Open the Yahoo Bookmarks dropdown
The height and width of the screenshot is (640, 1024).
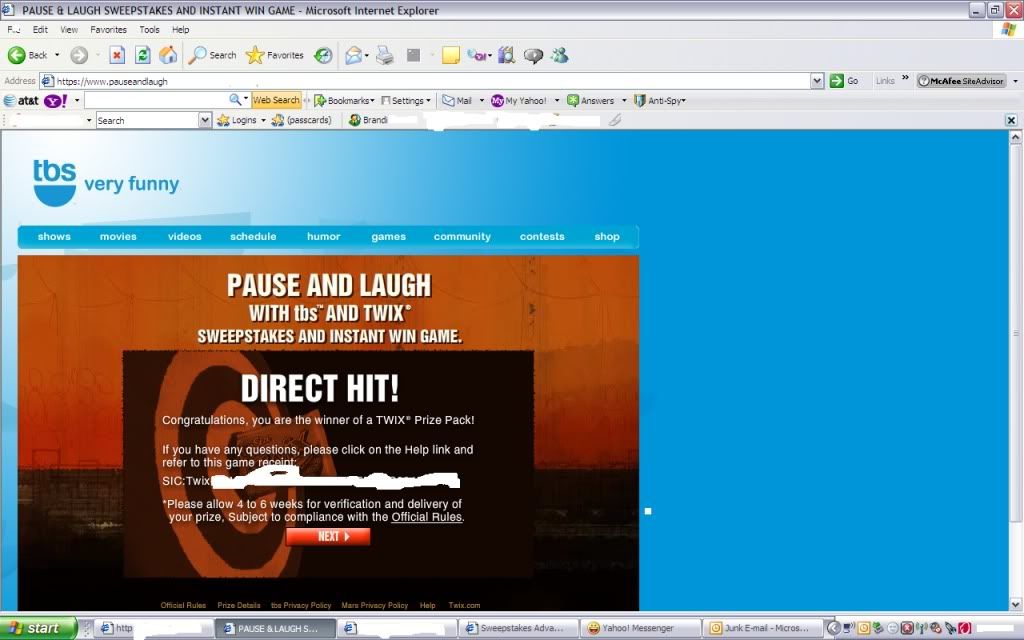pos(344,101)
